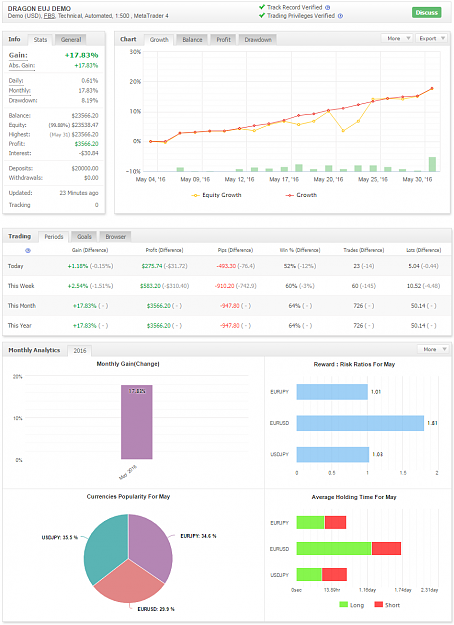Viewport: 454px width, 625px height.
Task: Click the purple May 2016 monthly gain bar
Action: 137,422
